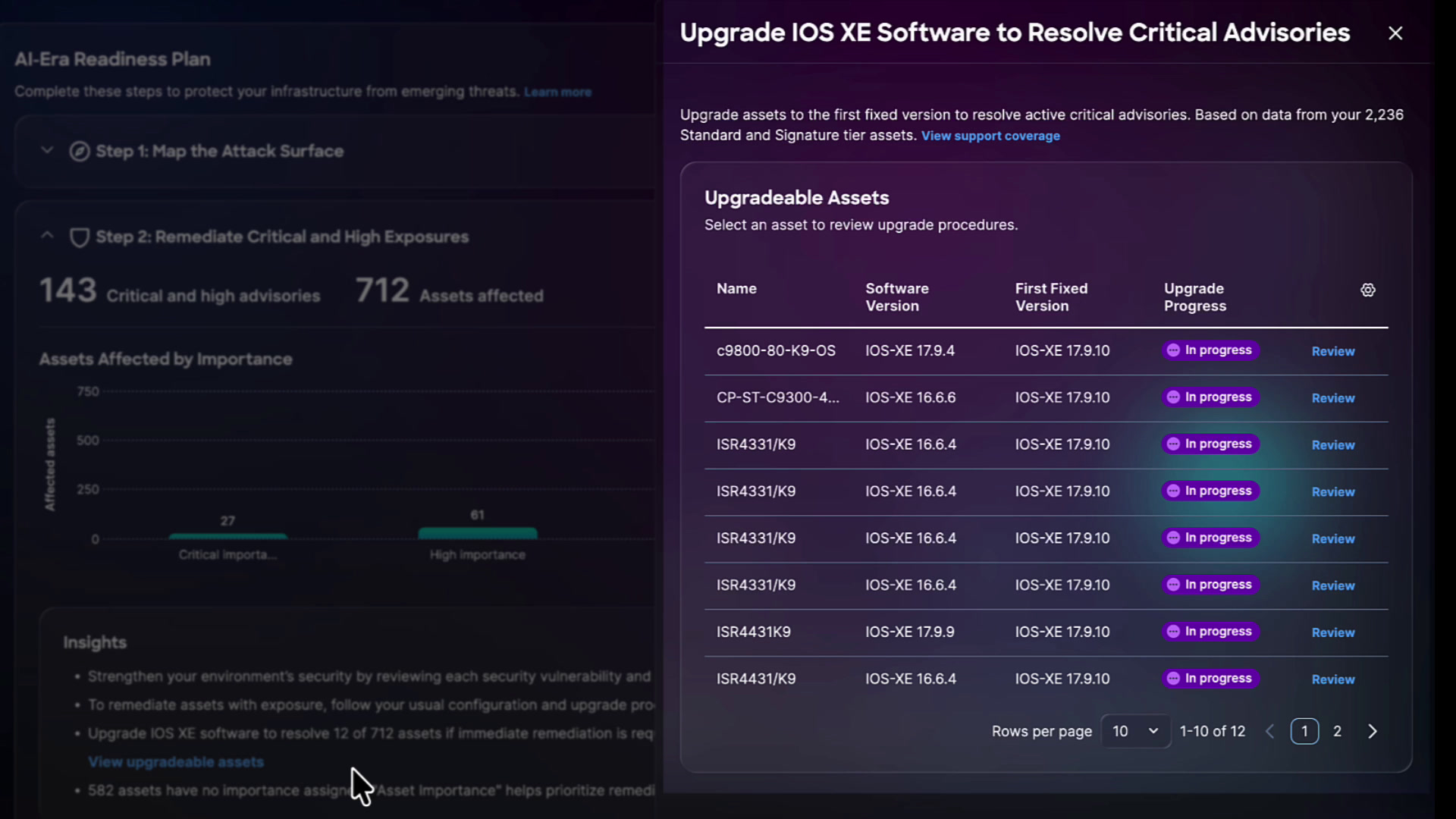Expand Step 1 Map the Attack Surface chevron
Viewport: 1456px width, 819px height.
47,150
